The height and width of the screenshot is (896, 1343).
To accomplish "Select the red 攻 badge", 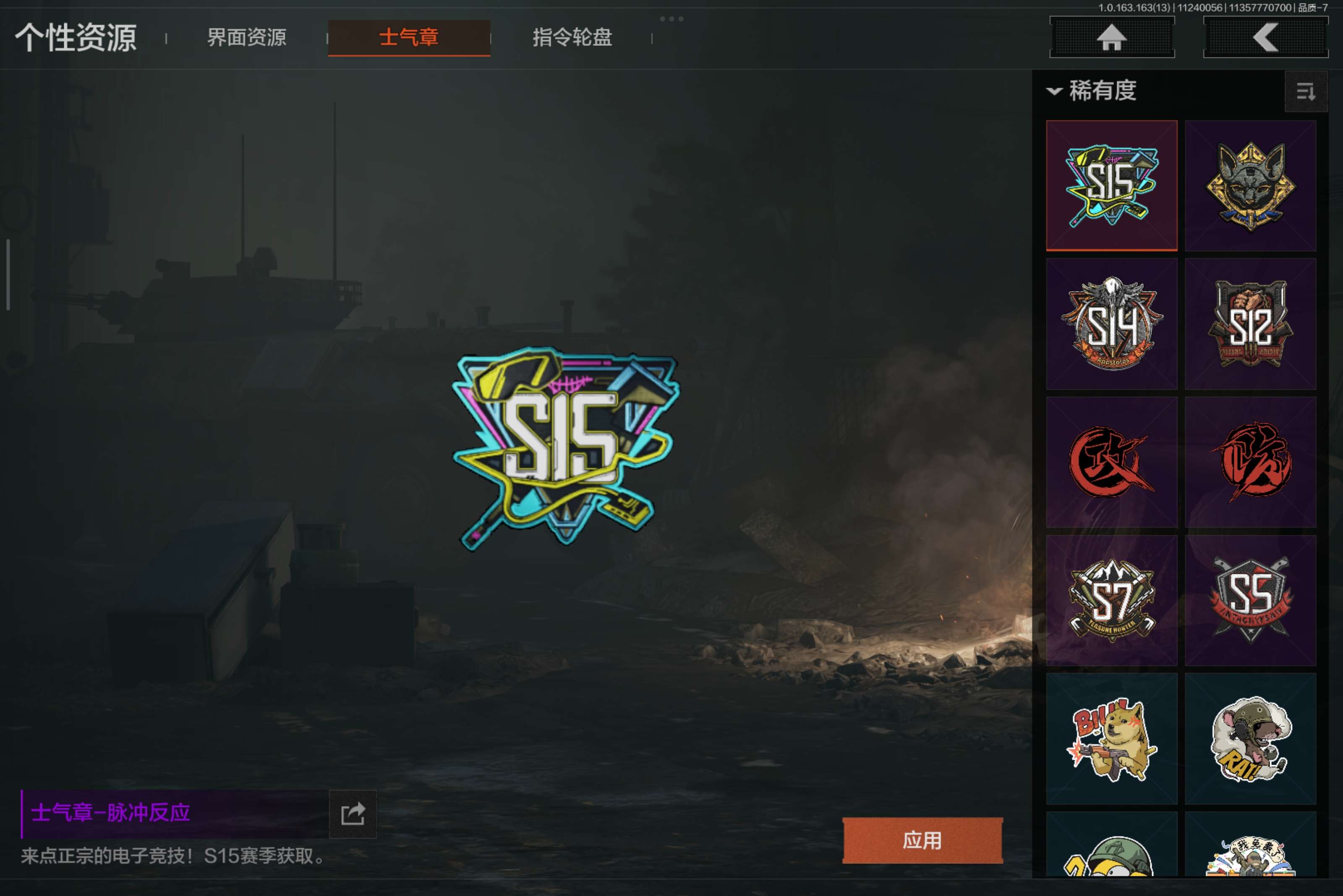I will [x=1111, y=462].
